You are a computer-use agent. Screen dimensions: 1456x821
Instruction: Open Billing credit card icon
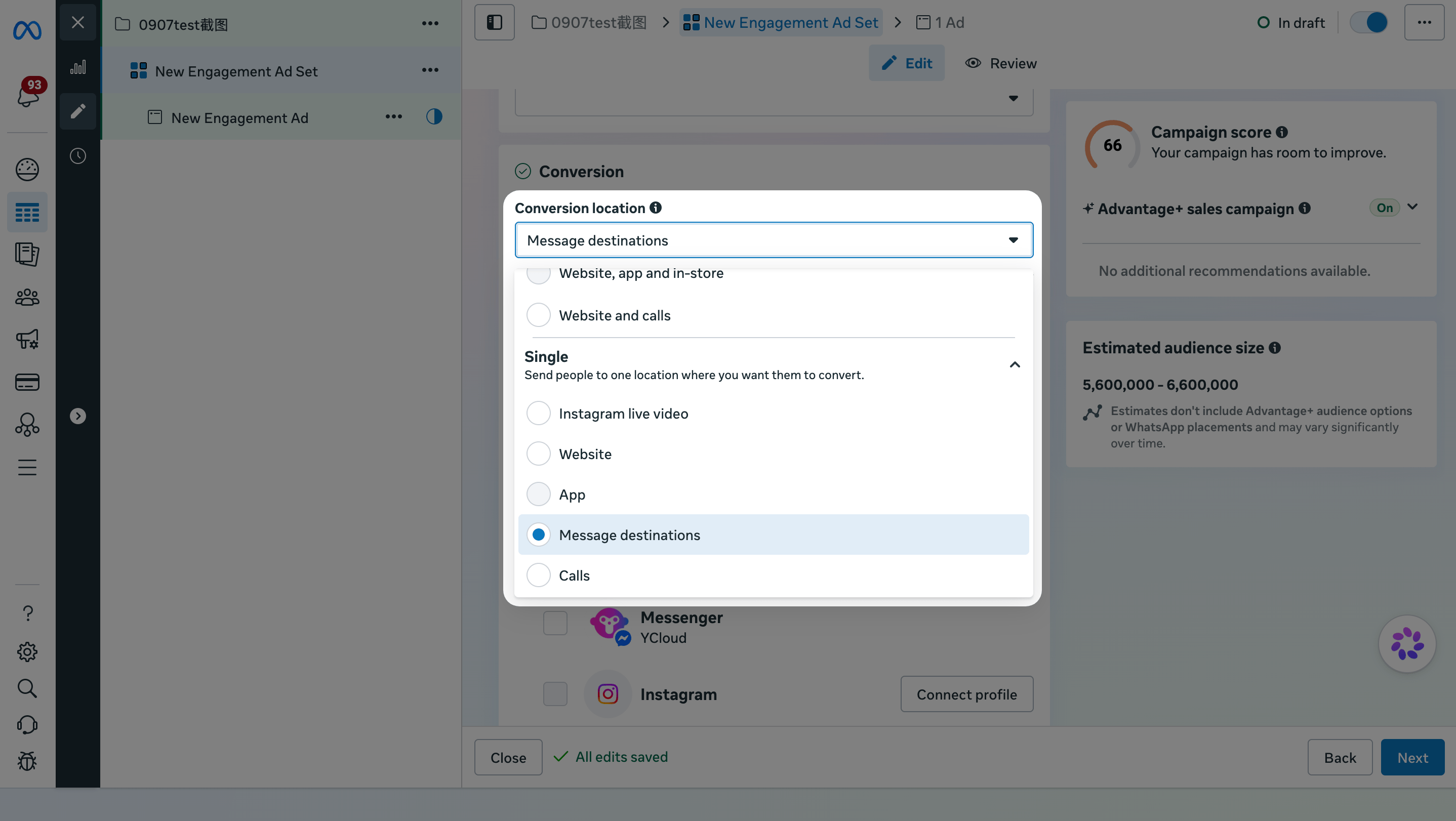point(27,382)
